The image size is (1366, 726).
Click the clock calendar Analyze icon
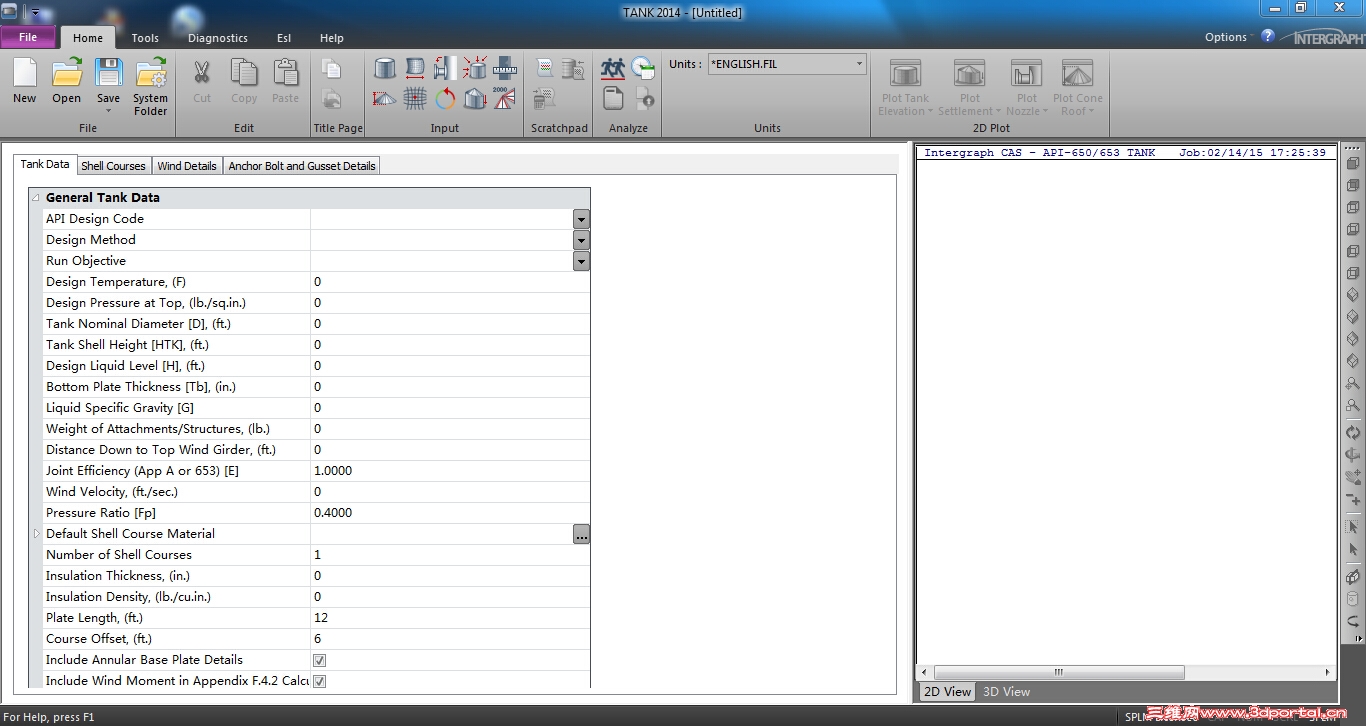tap(643, 68)
